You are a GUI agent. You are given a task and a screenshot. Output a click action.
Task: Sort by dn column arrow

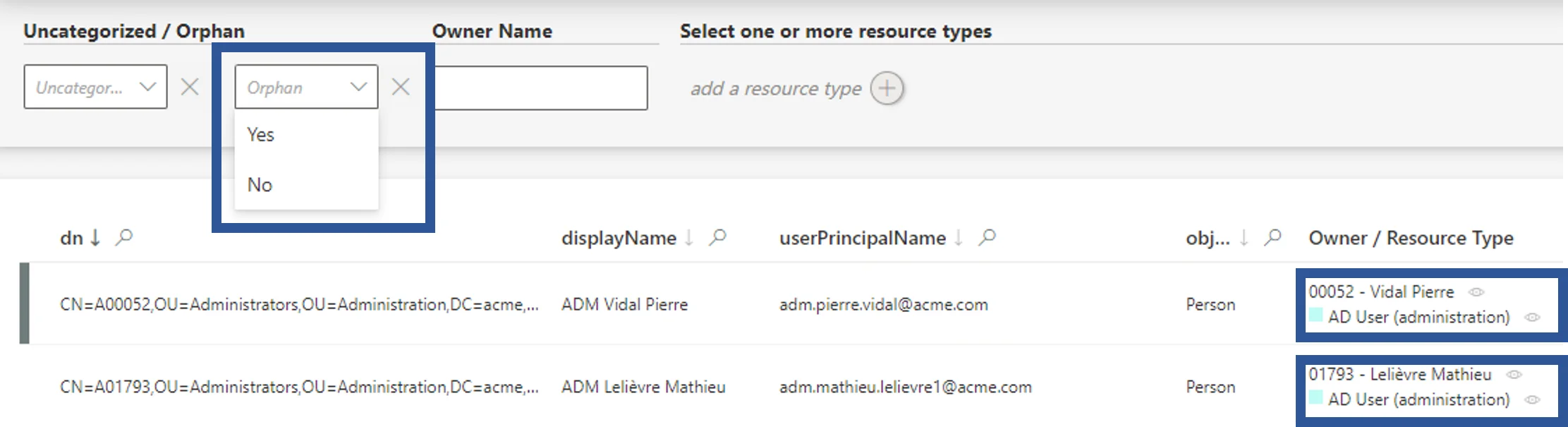coord(95,238)
